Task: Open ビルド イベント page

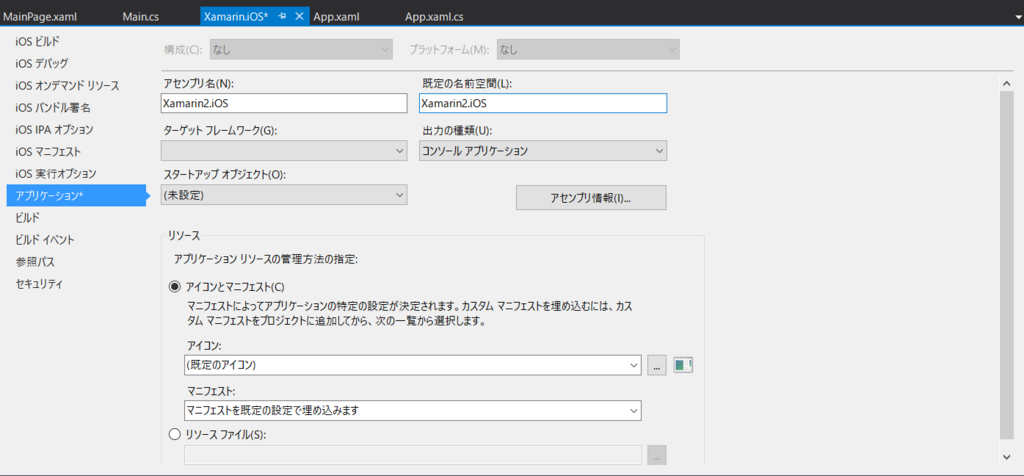Action: point(45,240)
